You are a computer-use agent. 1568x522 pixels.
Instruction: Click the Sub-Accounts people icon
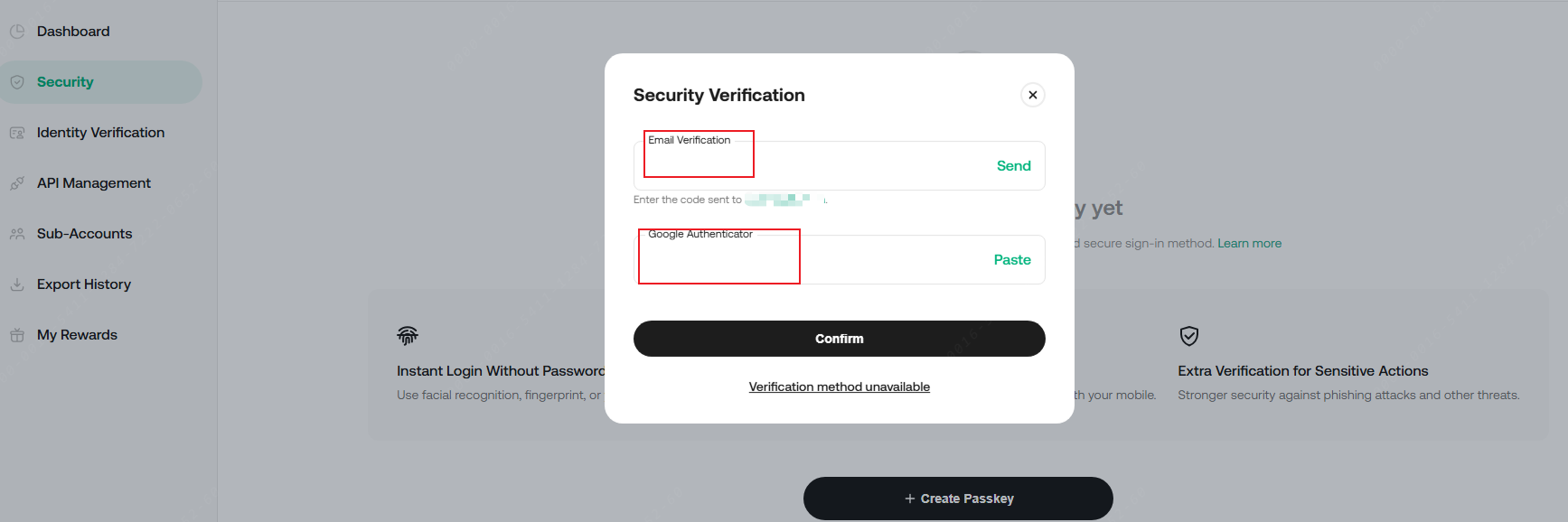tap(17, 234)
